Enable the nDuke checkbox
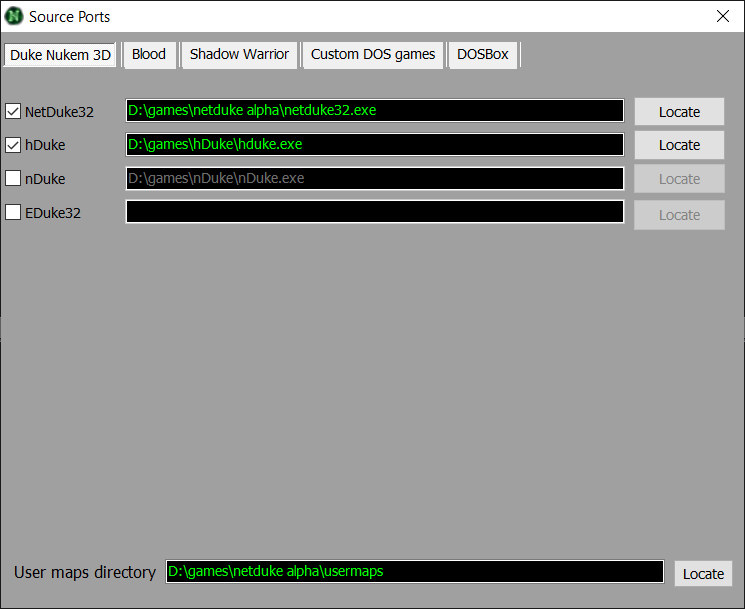 (x=13, y=179)
